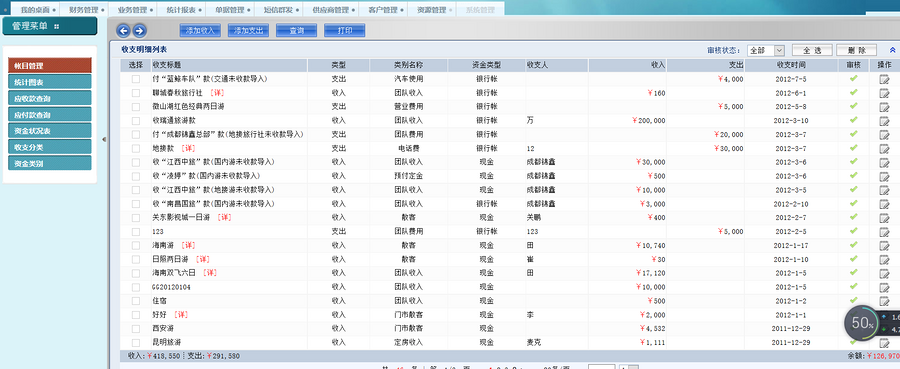
Task: Open the 财务管理 top tab
Action: (84, 10)
